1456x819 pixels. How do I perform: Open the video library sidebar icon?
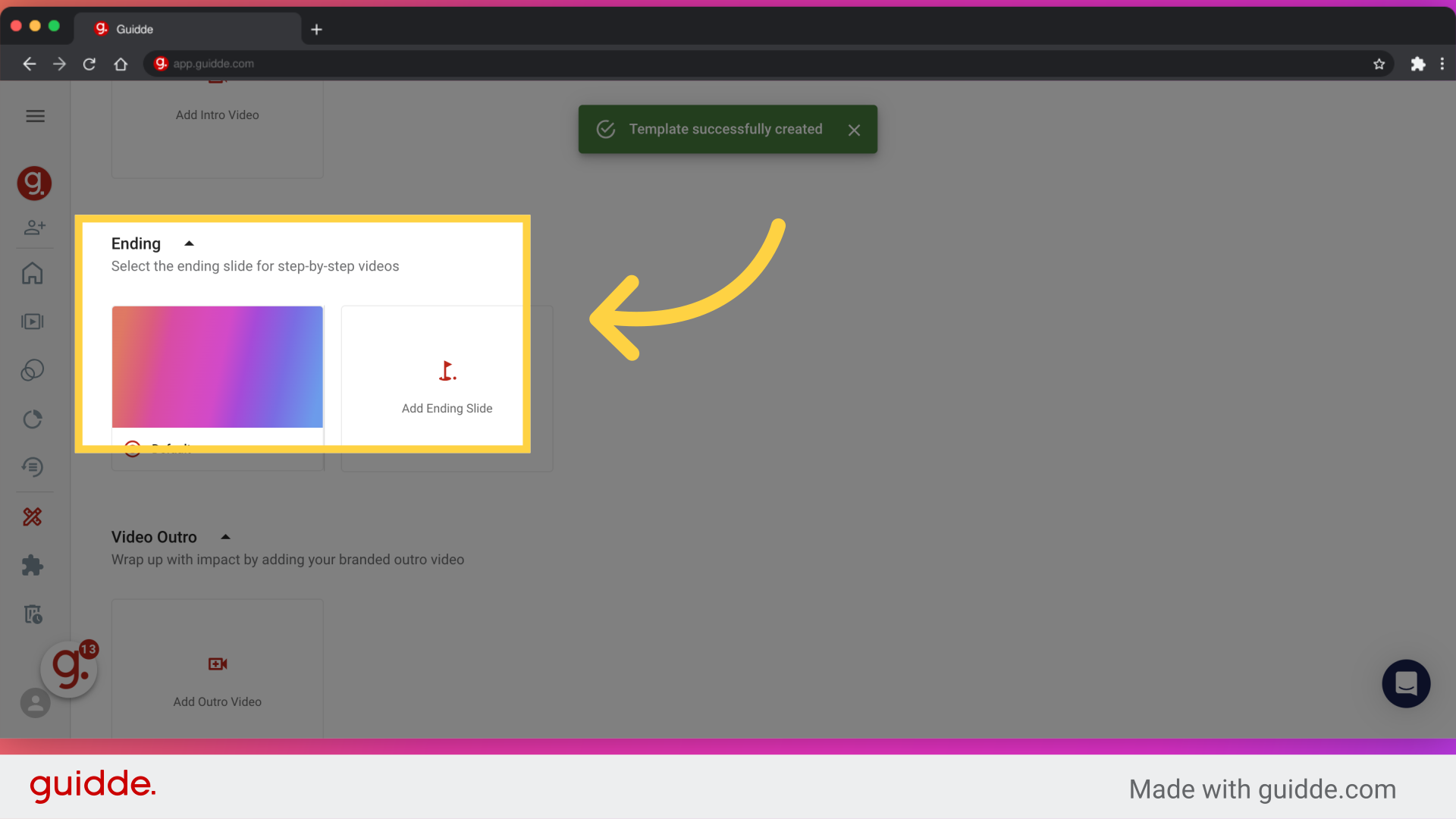[x=33, y=322]
